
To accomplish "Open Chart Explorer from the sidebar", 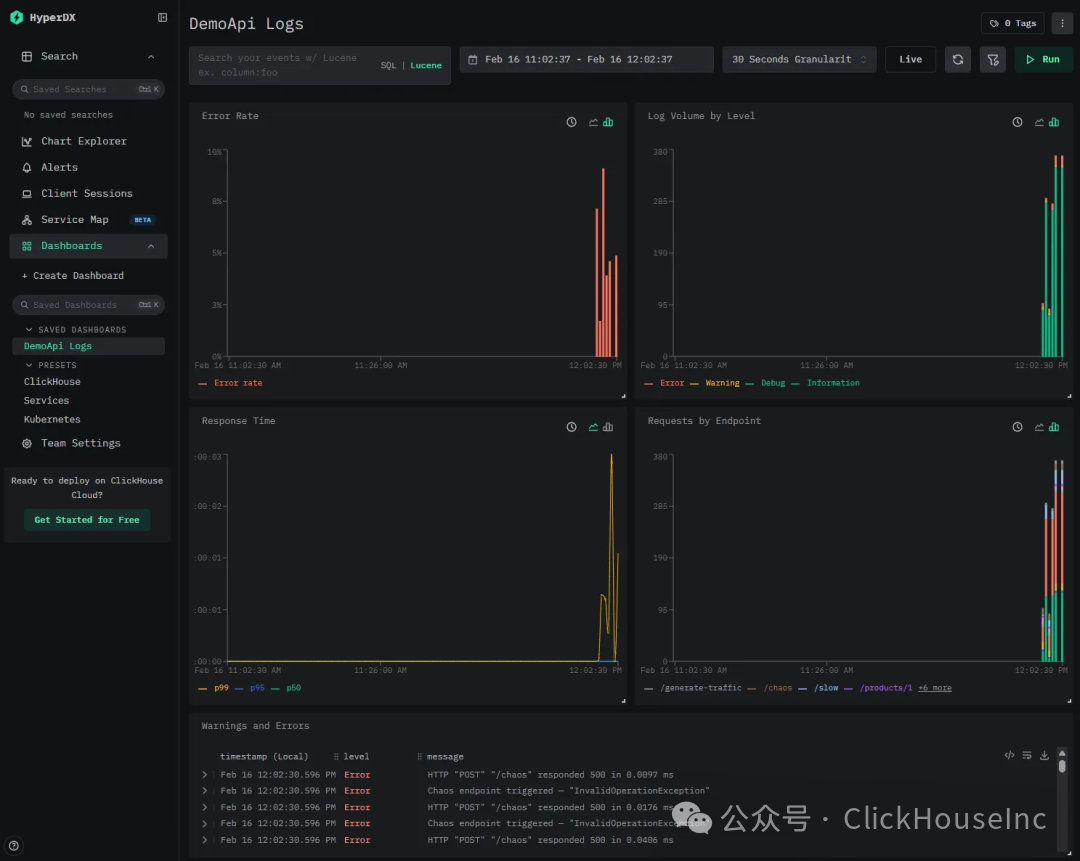I will 83,141.
